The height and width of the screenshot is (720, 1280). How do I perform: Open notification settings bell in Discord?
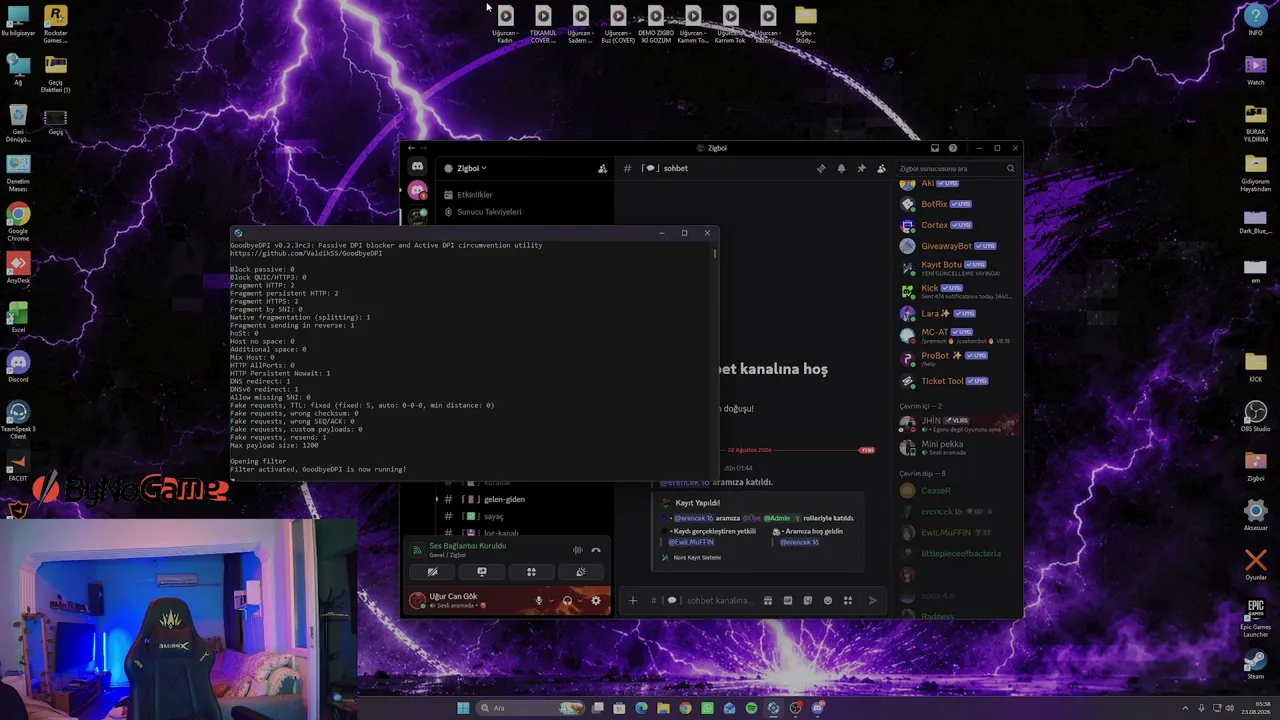[x=841, y=168]
